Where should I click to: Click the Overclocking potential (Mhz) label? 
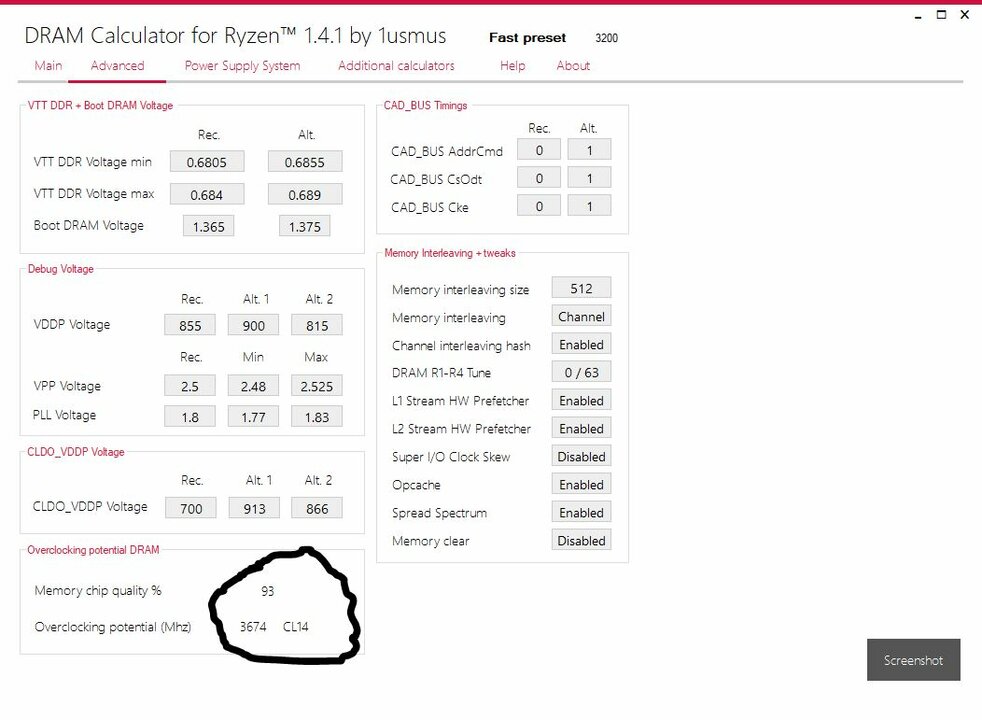click(113, 627)
